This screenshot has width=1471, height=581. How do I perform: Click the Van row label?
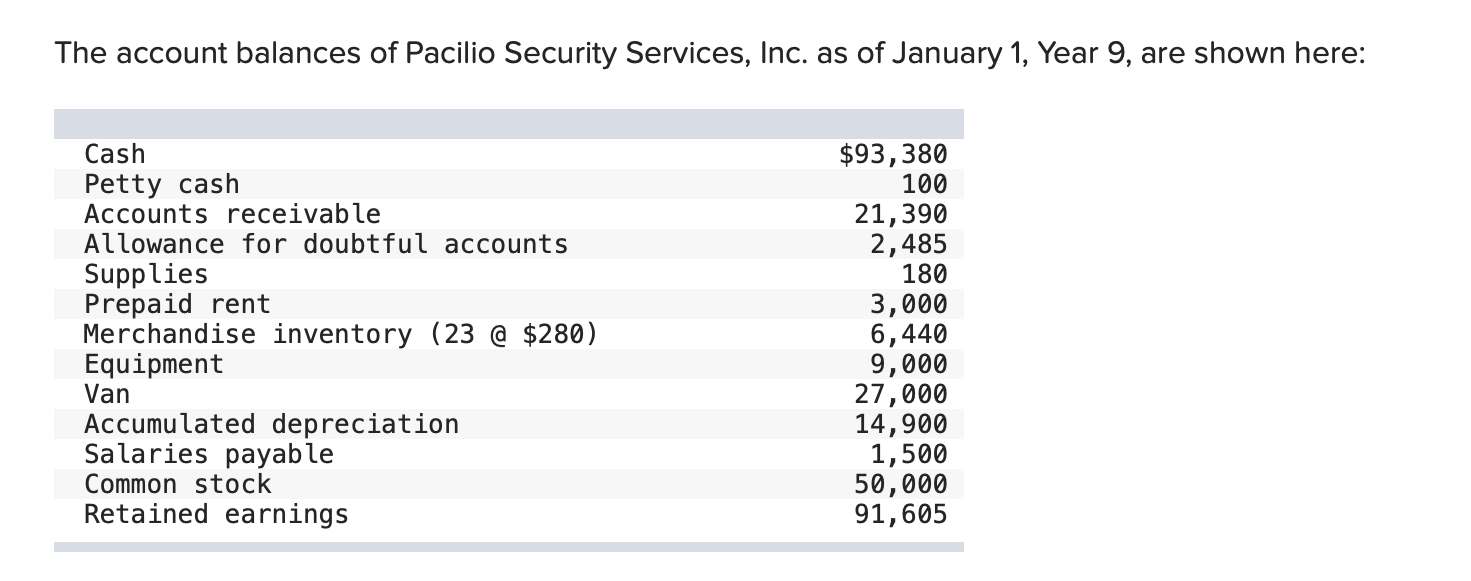tap(107, 394)
